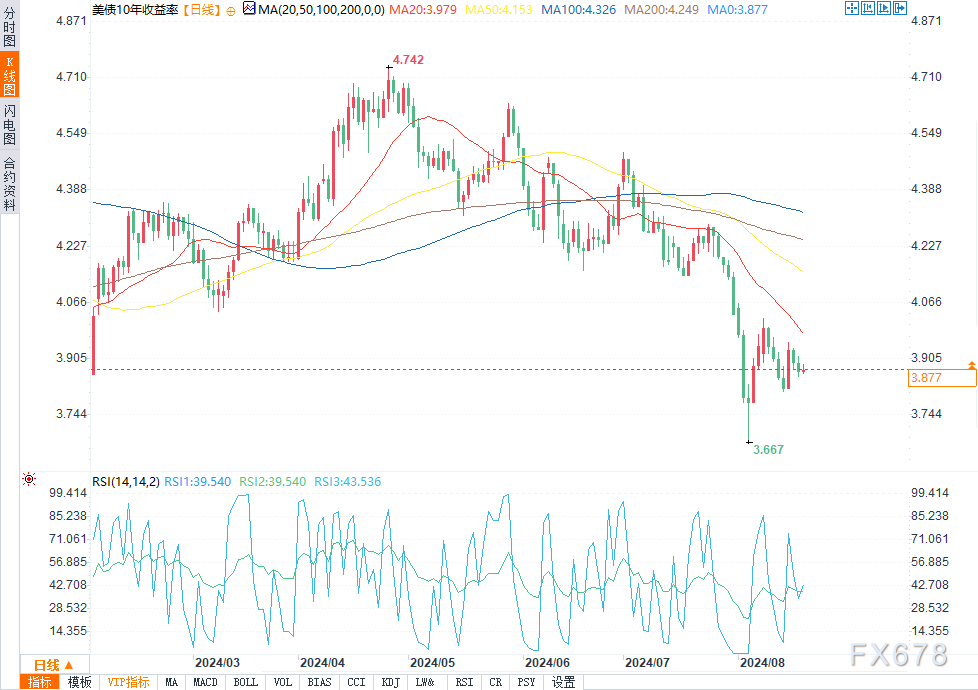The height and width of the screenshot is (690, 978).
Task: Click the crosshair layout icon at top right
Action: point(851,8)
